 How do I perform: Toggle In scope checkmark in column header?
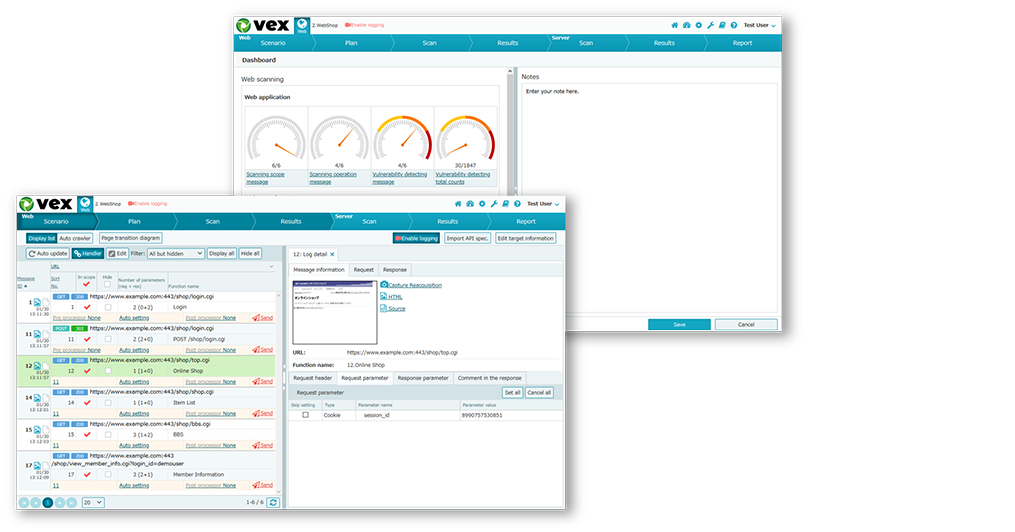(x=86, y=284)
